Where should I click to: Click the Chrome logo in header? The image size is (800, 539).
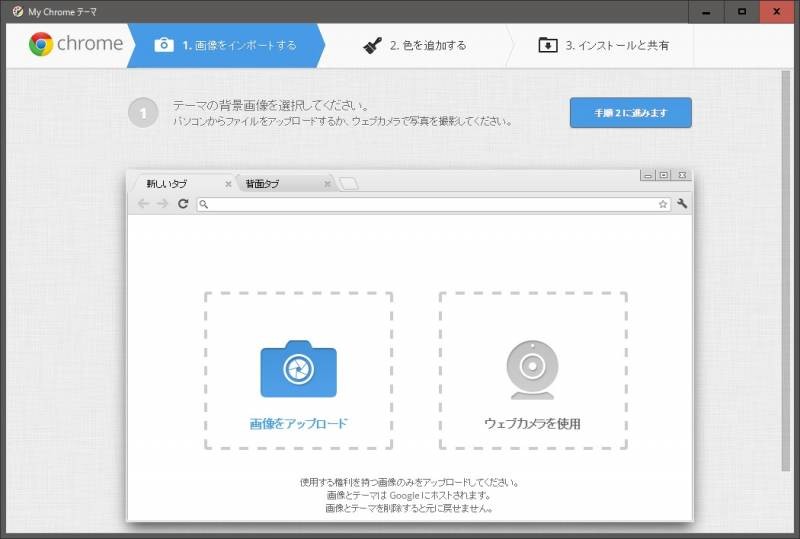[x=76, y=44]
